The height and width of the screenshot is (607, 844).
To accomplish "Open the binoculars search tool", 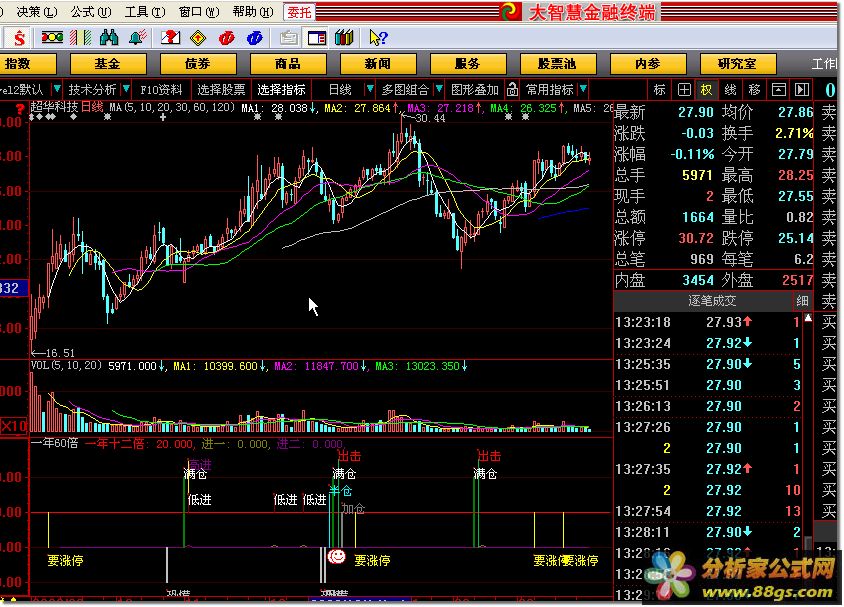I will (109, 37).
